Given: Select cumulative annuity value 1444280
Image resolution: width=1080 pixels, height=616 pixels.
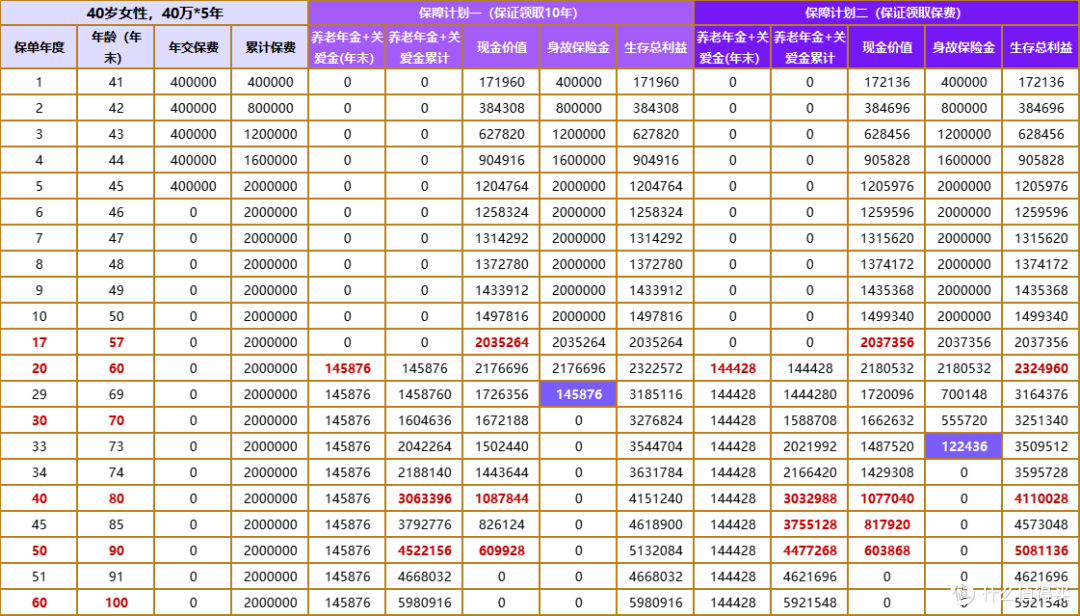Looking at the screenshot, I should (809, 395).
